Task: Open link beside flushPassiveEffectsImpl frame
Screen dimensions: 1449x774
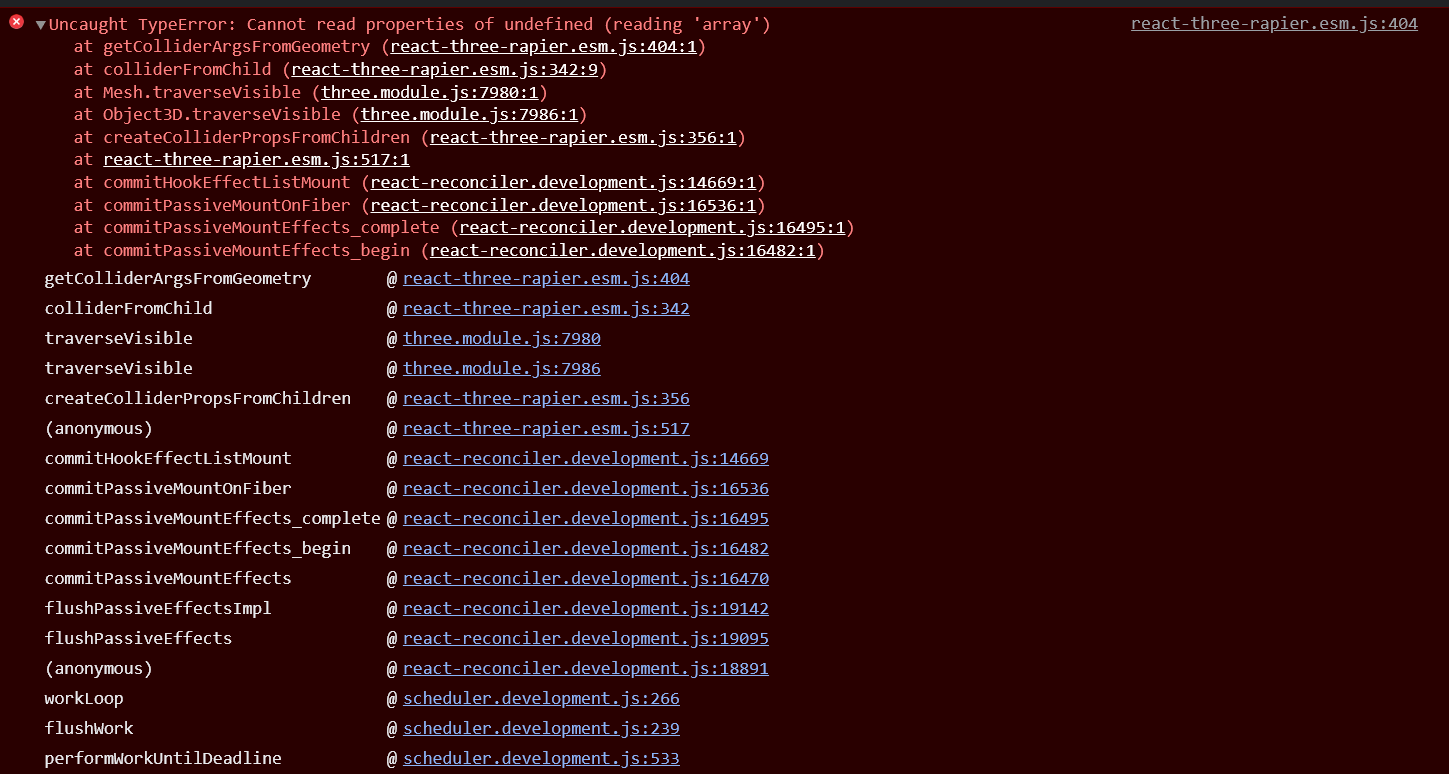Action: tap(585, 608)
